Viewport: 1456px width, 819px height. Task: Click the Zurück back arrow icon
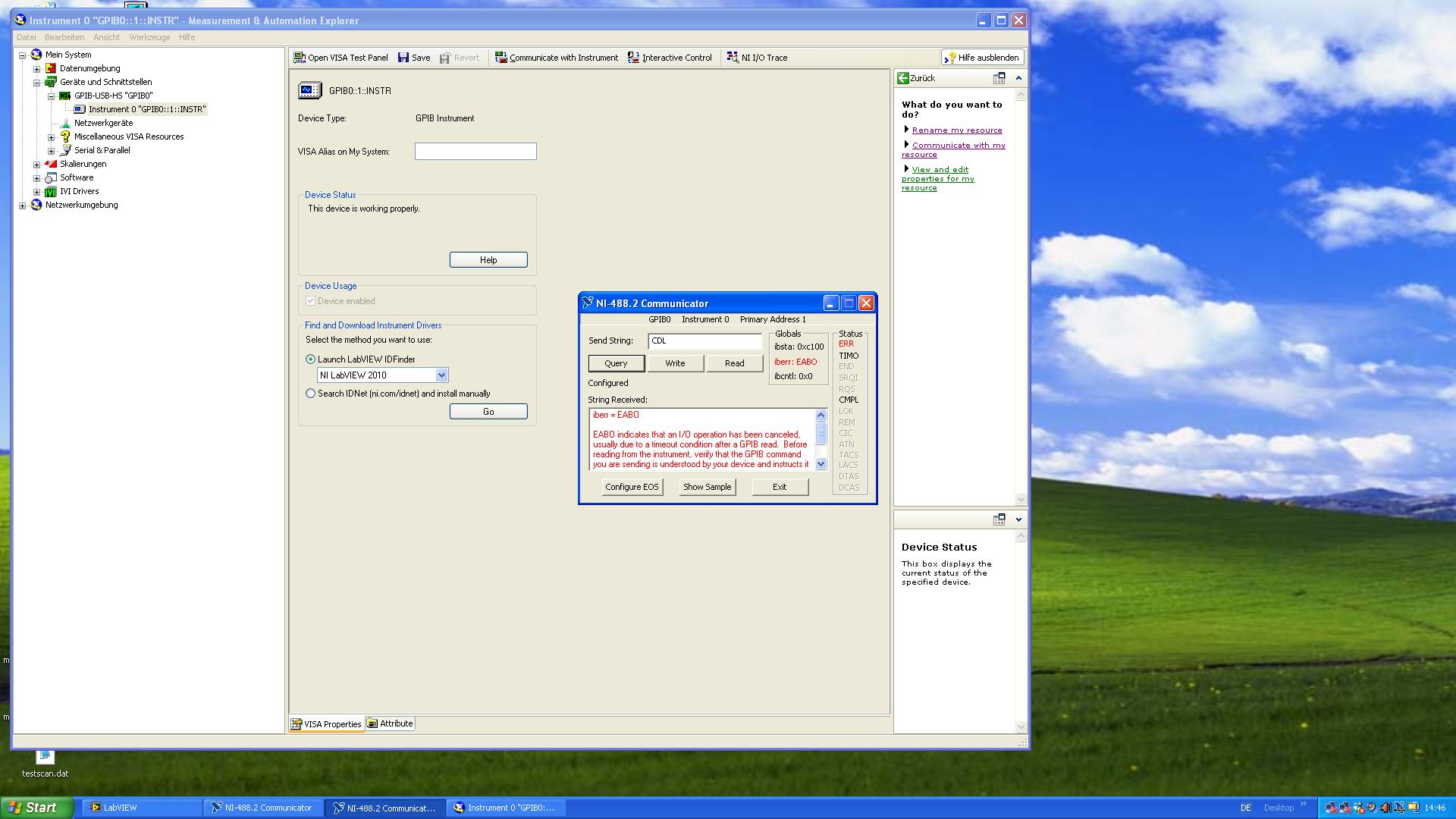[902, 78]
